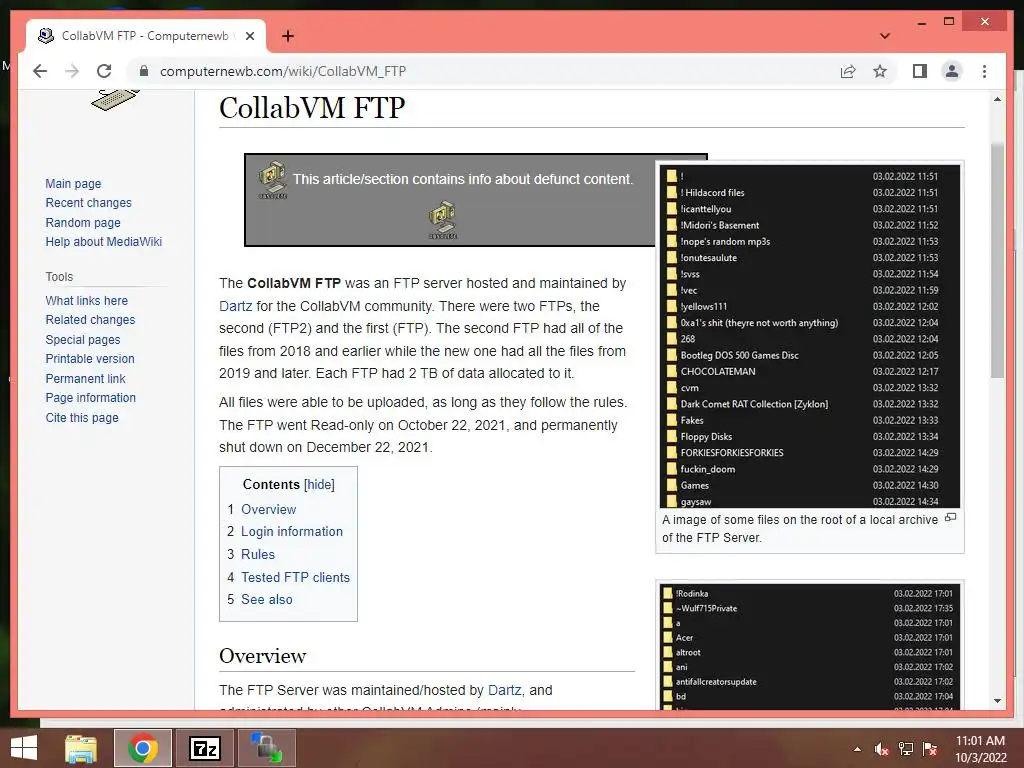
Task: Go to wiki Main page
Action: pyautogui.click(x=73, y=184)
